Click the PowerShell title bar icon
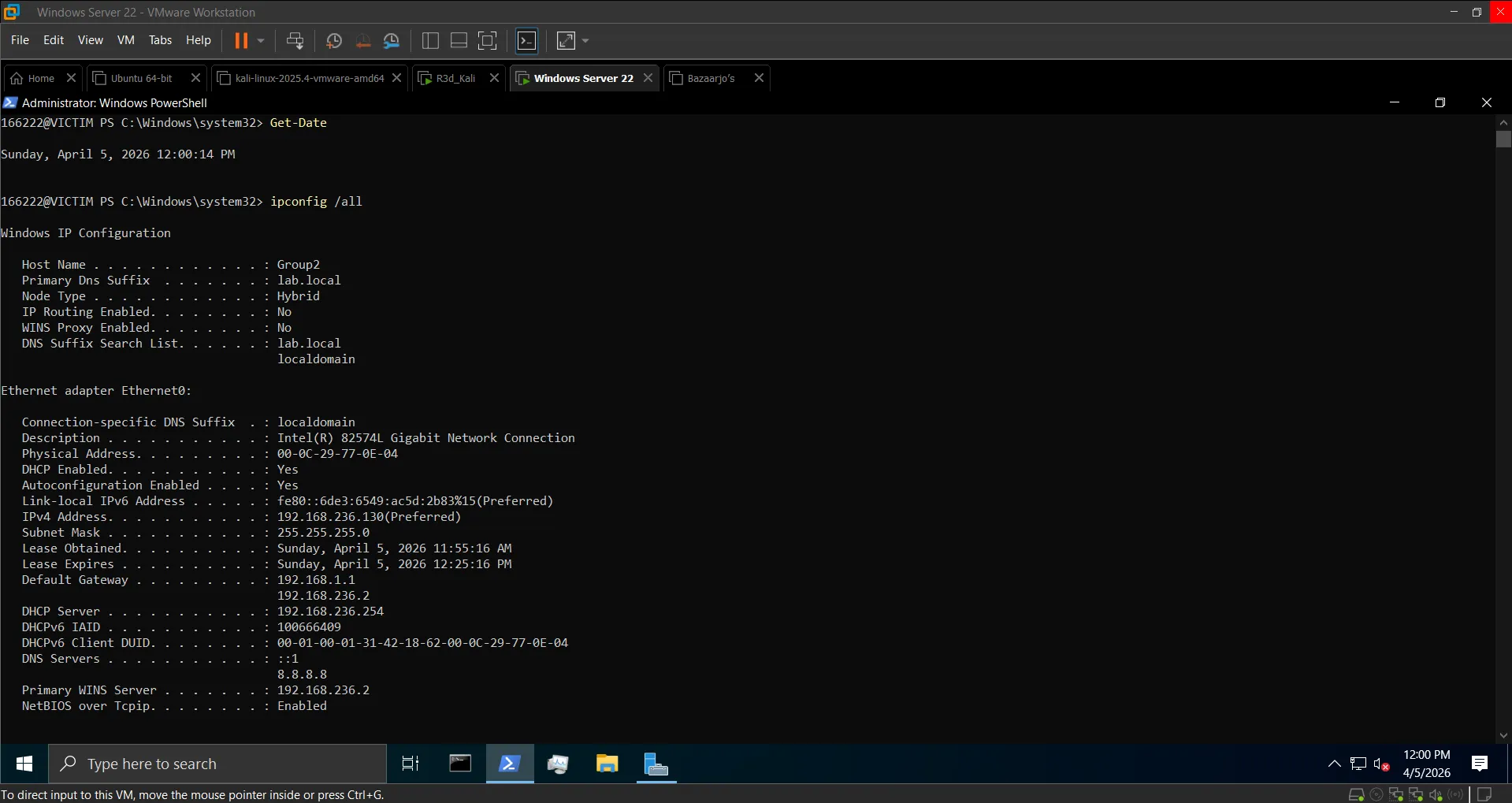This screenshot has width=1512, height=803. tap(10, 102)
